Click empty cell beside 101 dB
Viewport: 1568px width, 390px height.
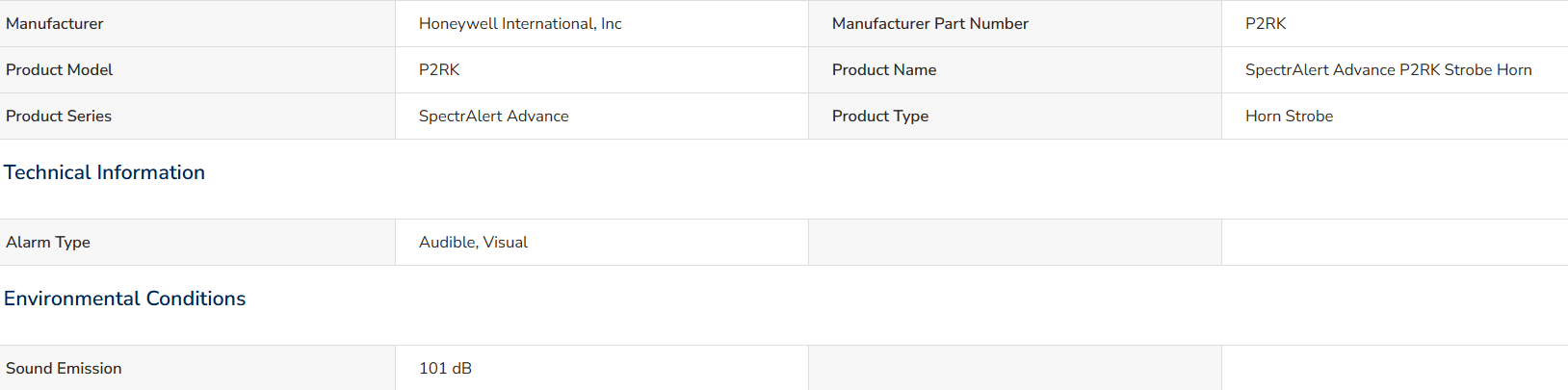click(1015, 368)
